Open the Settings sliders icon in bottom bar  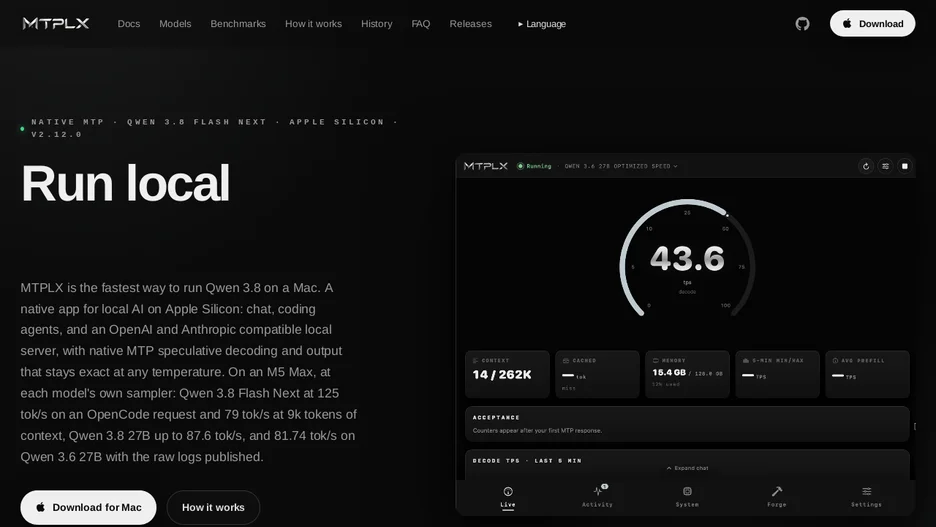click(866, 491)
